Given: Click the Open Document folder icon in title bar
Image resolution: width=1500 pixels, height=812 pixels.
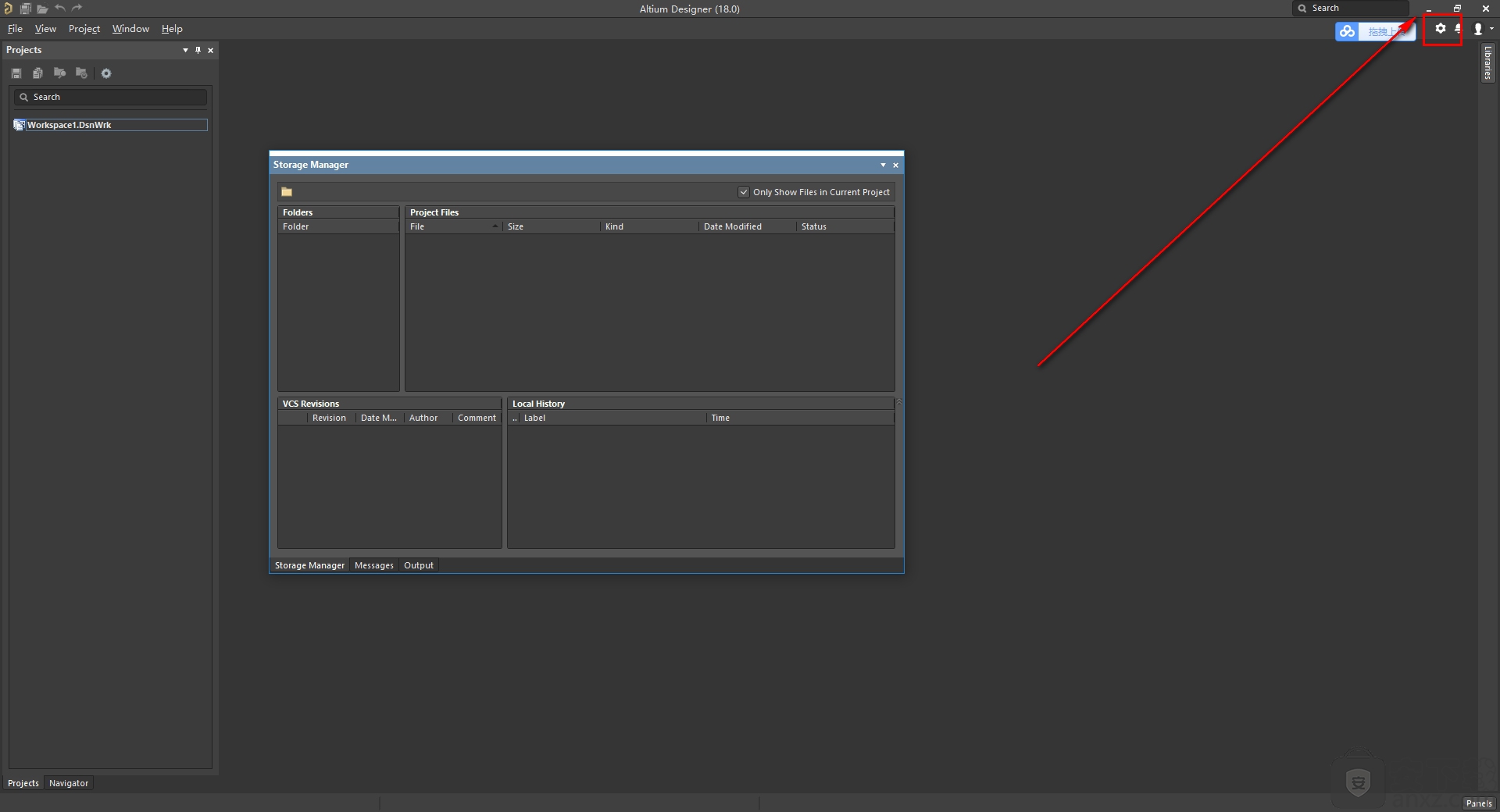Looking at the screenshot, I should pyautogui.click(x=42, y=9).
